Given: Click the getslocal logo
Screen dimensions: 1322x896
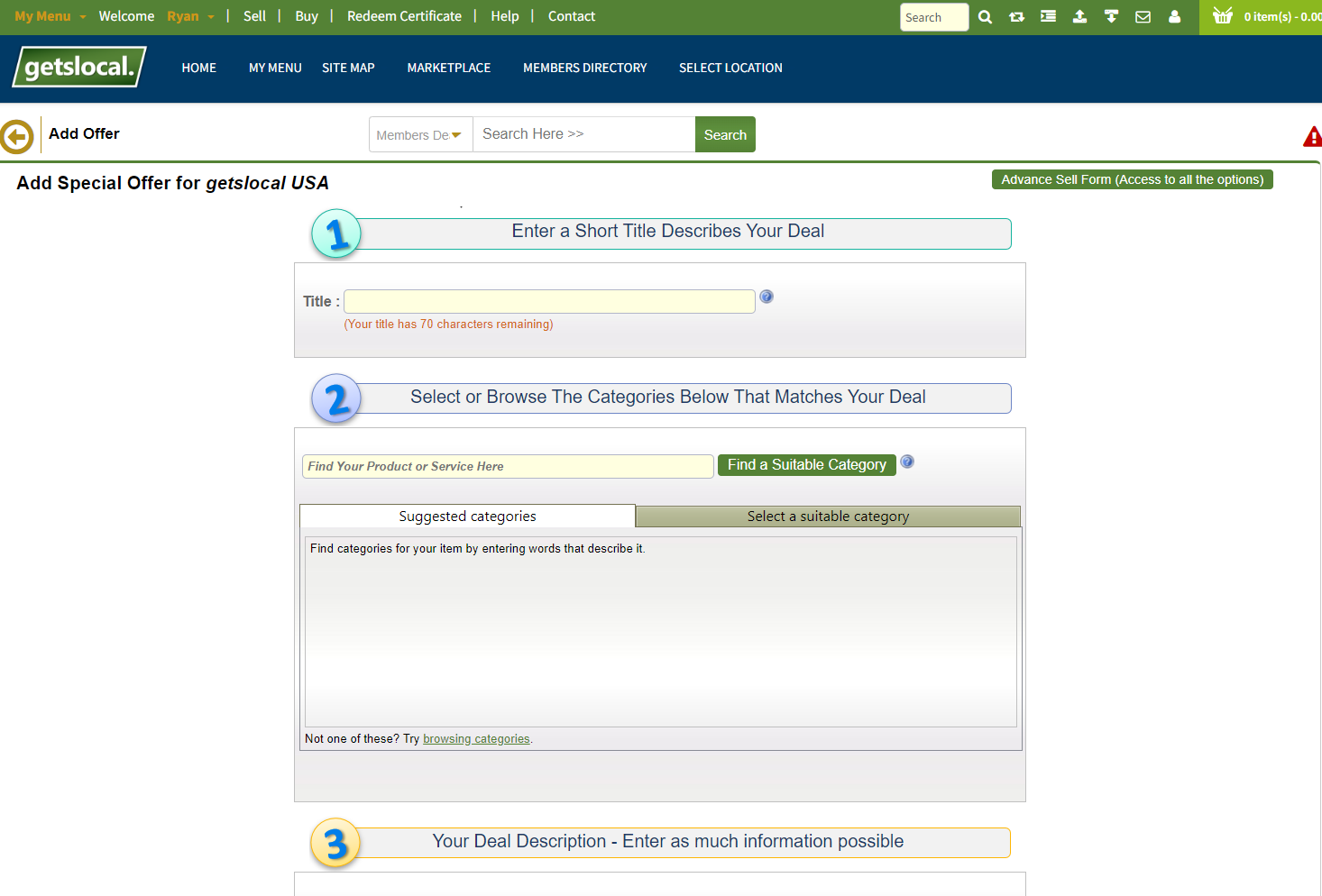Looking at the screenshot, I should (x=79, y=67).
